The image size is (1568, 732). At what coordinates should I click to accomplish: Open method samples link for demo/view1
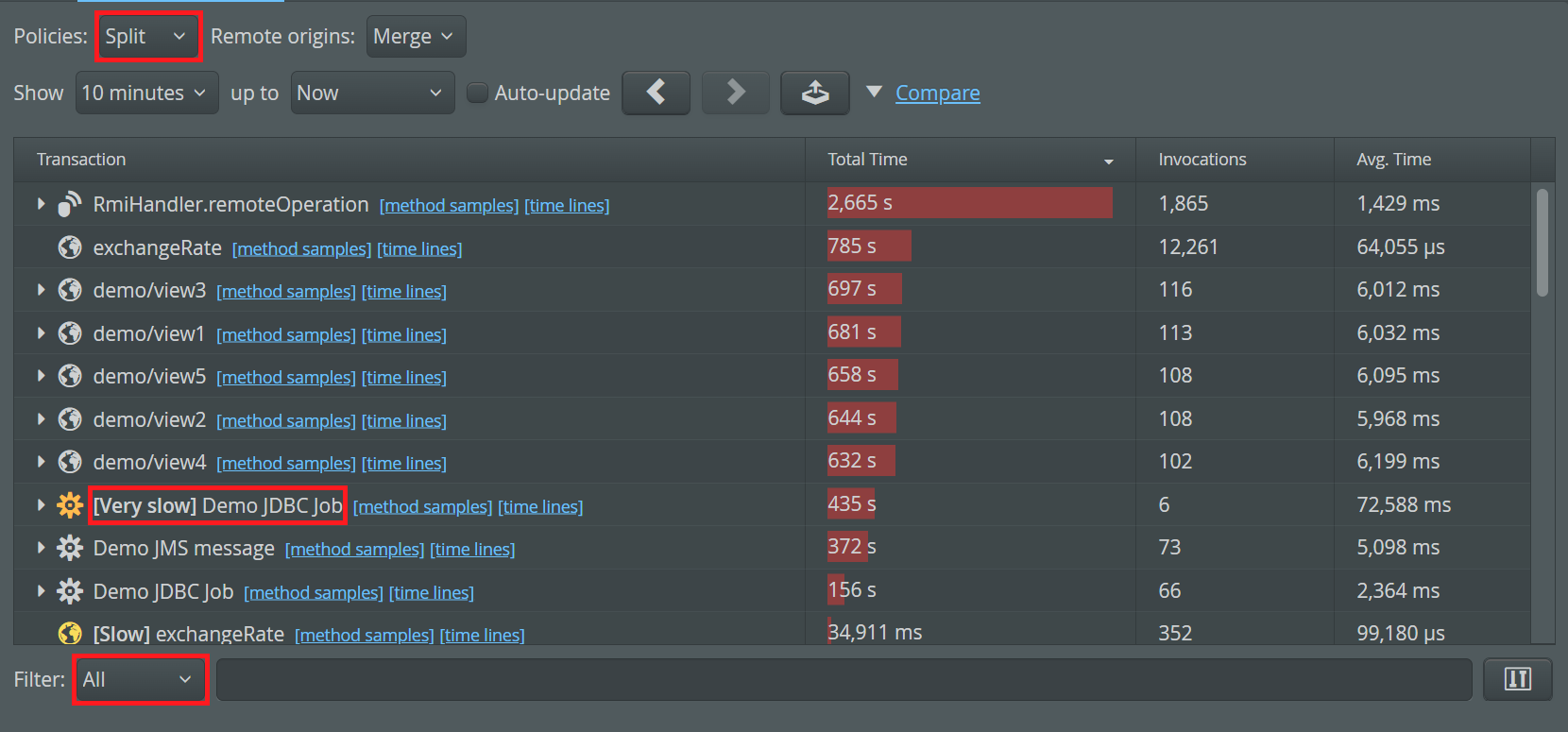[x=286, y=334]
